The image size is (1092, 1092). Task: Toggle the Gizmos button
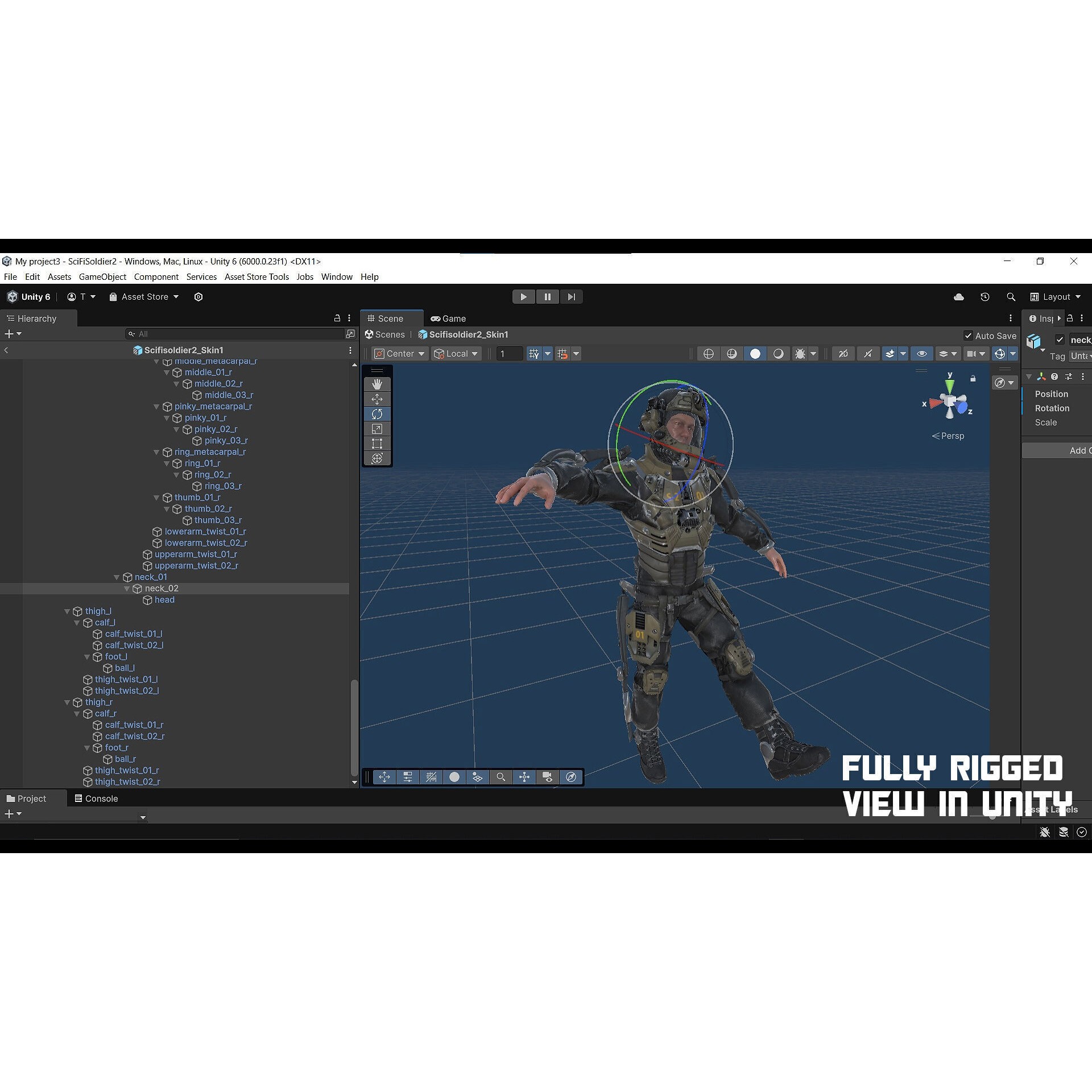tap(1000, 354)
